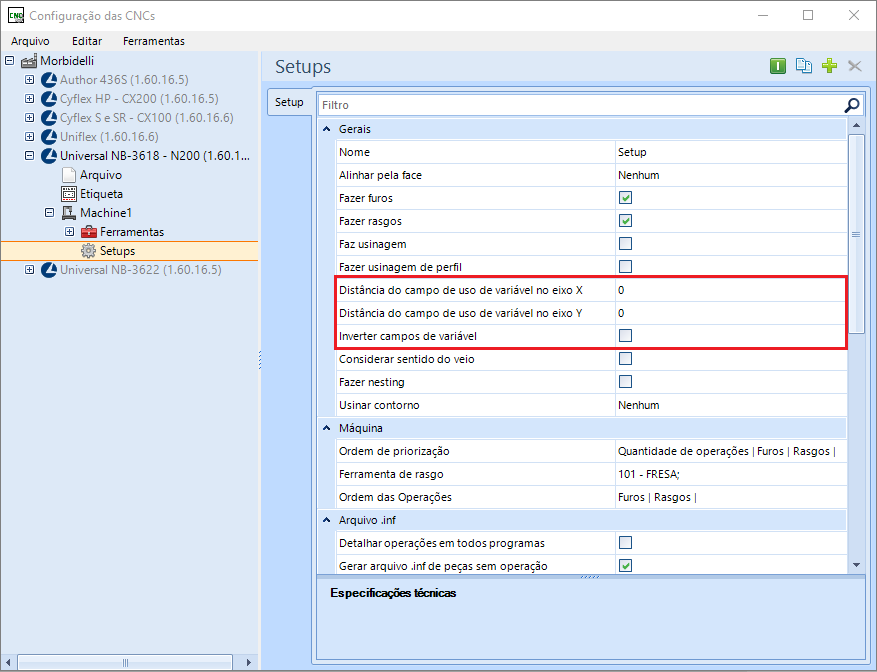877x672 pixels.
Task: Click the Morbidelli factory icon
Action: (x=29, y=61)
